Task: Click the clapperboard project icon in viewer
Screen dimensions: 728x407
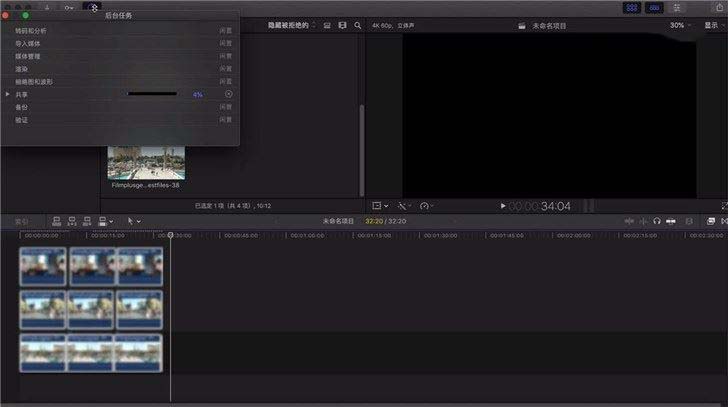Action: coord(522,26)
